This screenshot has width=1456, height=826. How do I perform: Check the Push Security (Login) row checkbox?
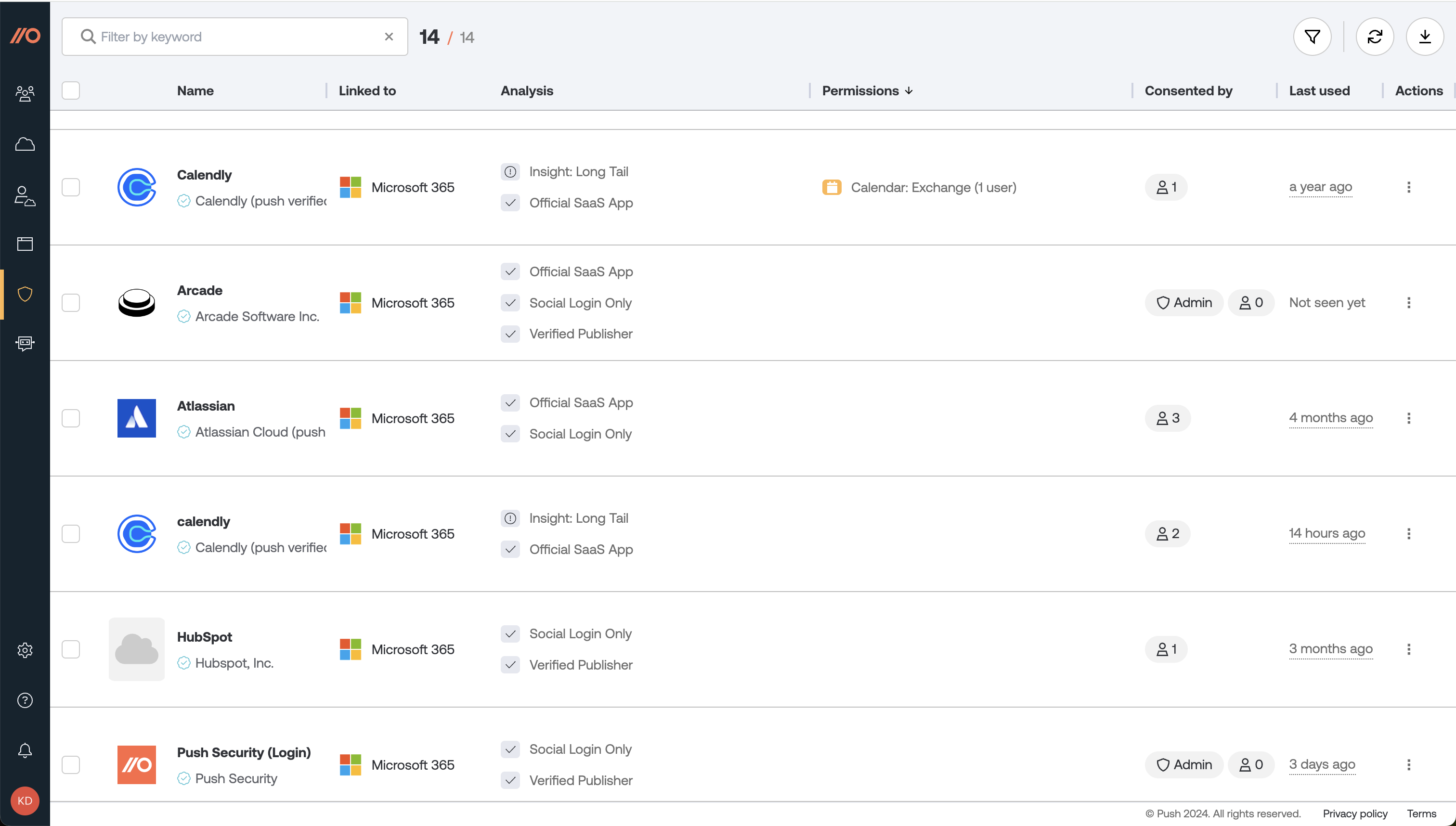[70, 765]
